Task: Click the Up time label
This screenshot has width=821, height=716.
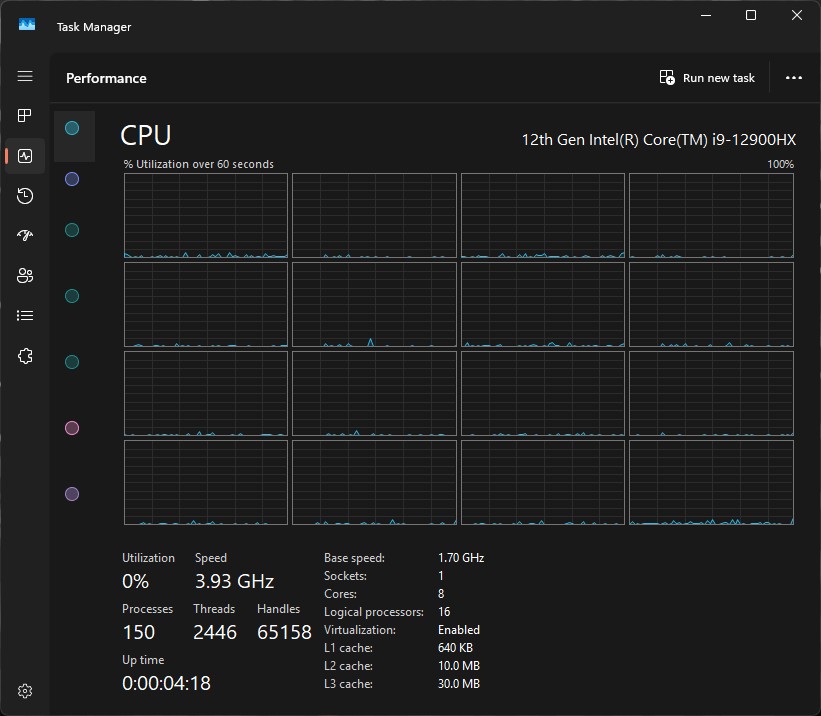Action: 143,660
